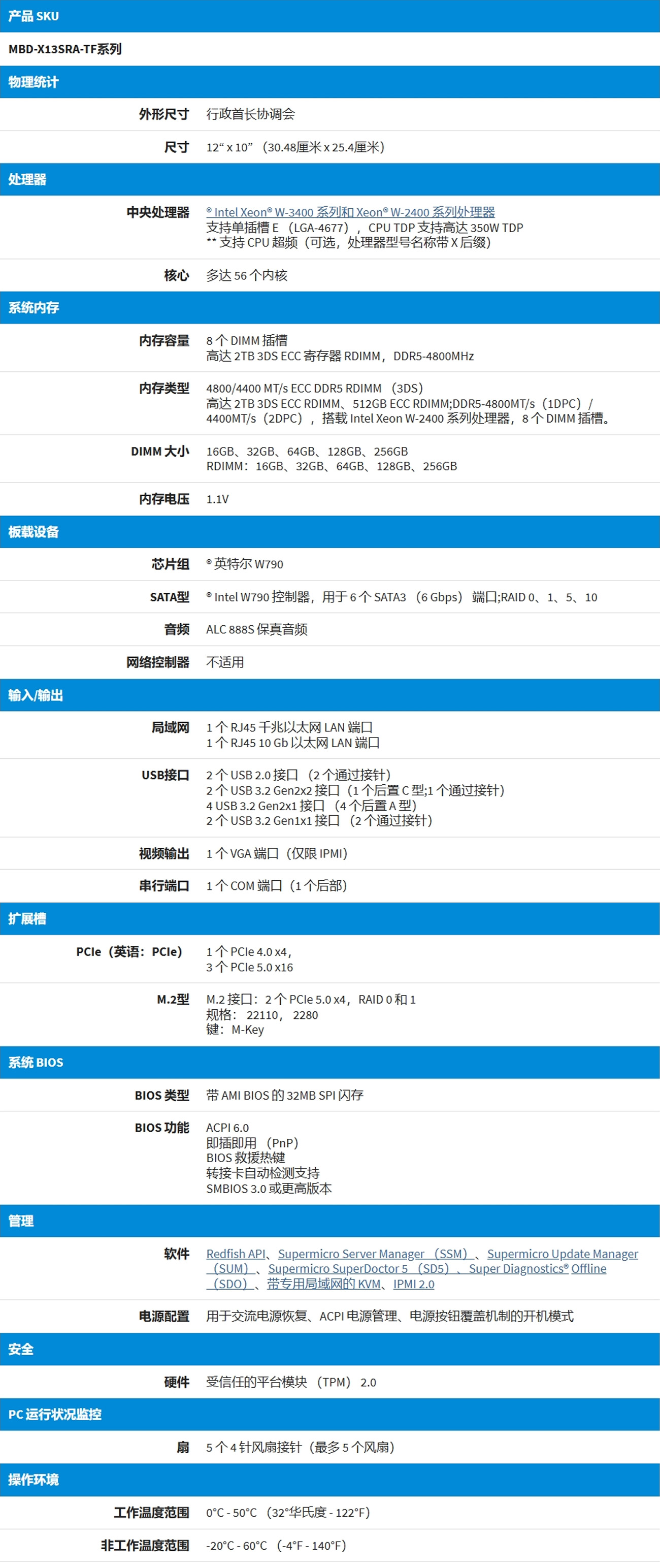
Task: Select the 板载设备 section header
Action: click(x=34, y=531)
